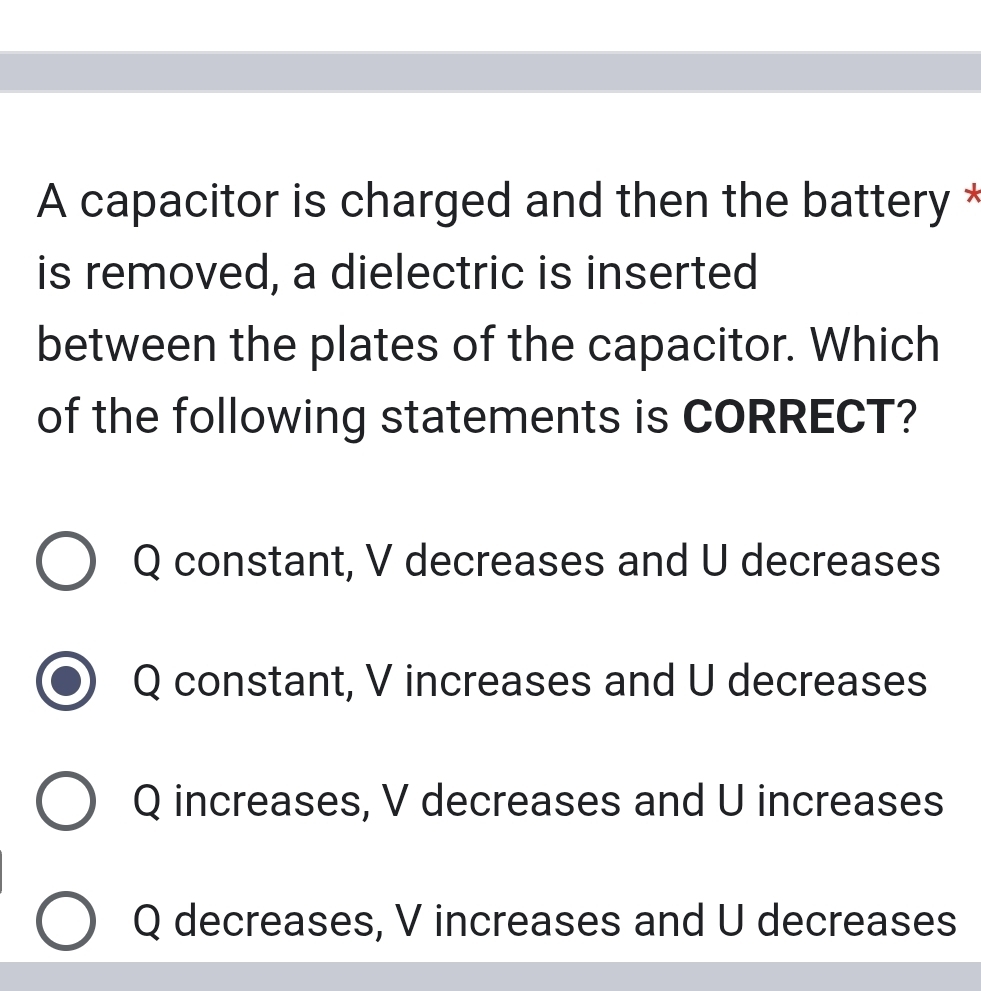This screenshot has width=981, height=991.
Task: Click the word "battery" in the question
Action: (x=876, y=201)
